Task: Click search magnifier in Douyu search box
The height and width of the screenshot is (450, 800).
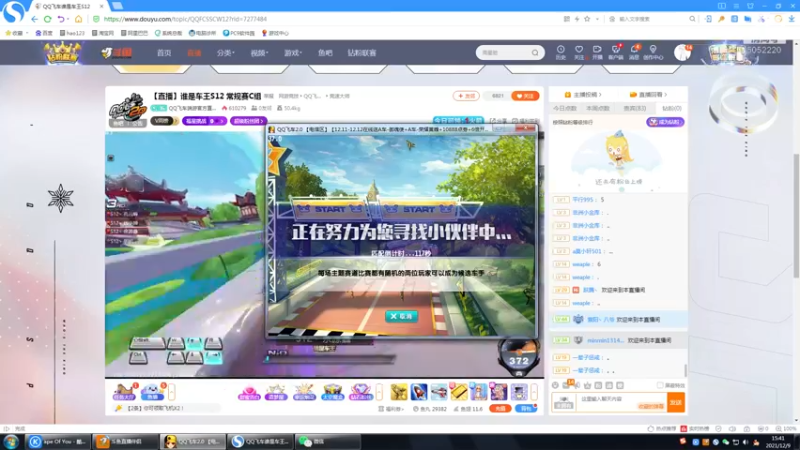Action: pyautogui.click(x=535, y=53)
